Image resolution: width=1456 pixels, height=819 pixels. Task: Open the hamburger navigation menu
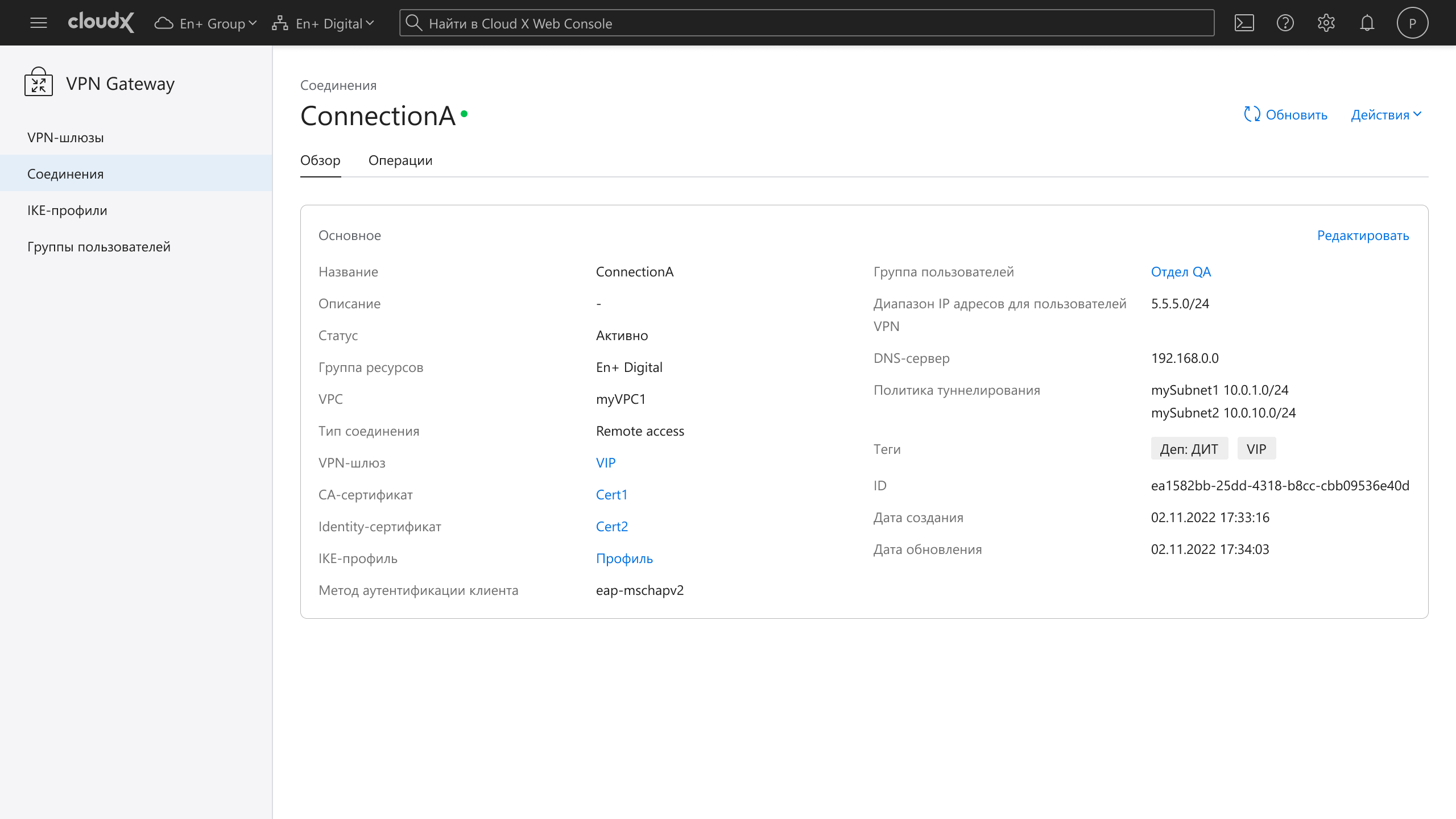coord(39,23)
